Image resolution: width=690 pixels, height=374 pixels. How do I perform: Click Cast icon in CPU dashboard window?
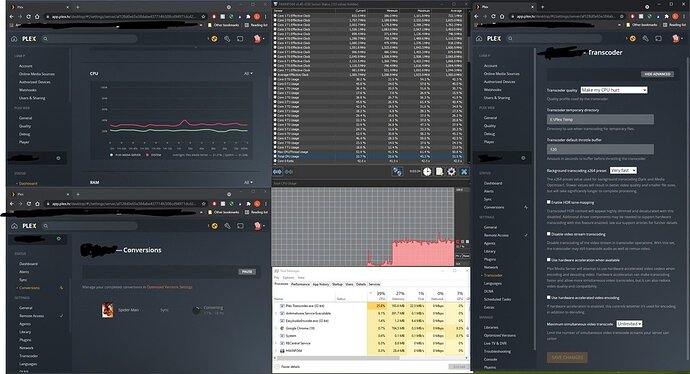coord(240,39)
